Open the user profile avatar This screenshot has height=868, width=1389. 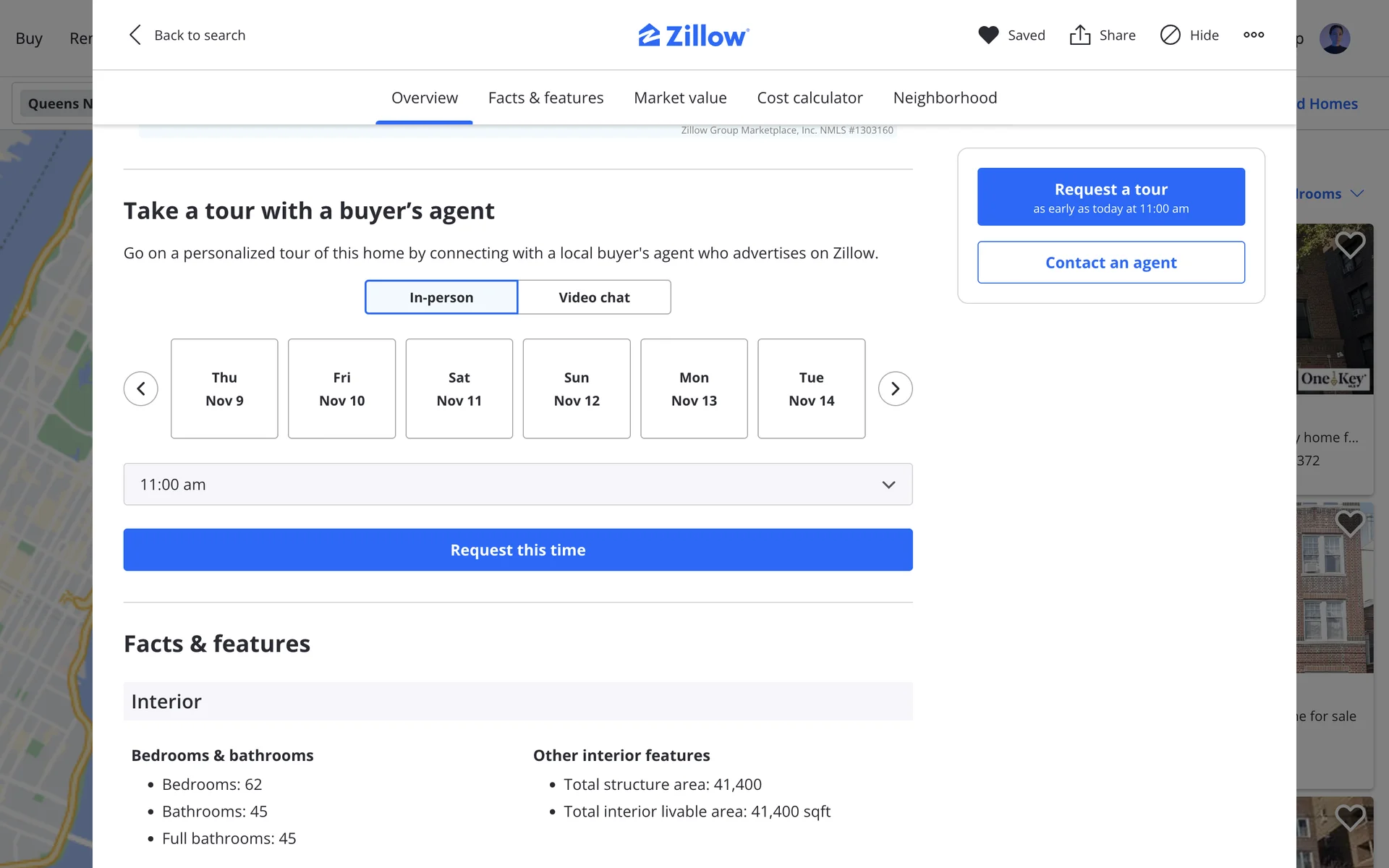coord(1334,38)
